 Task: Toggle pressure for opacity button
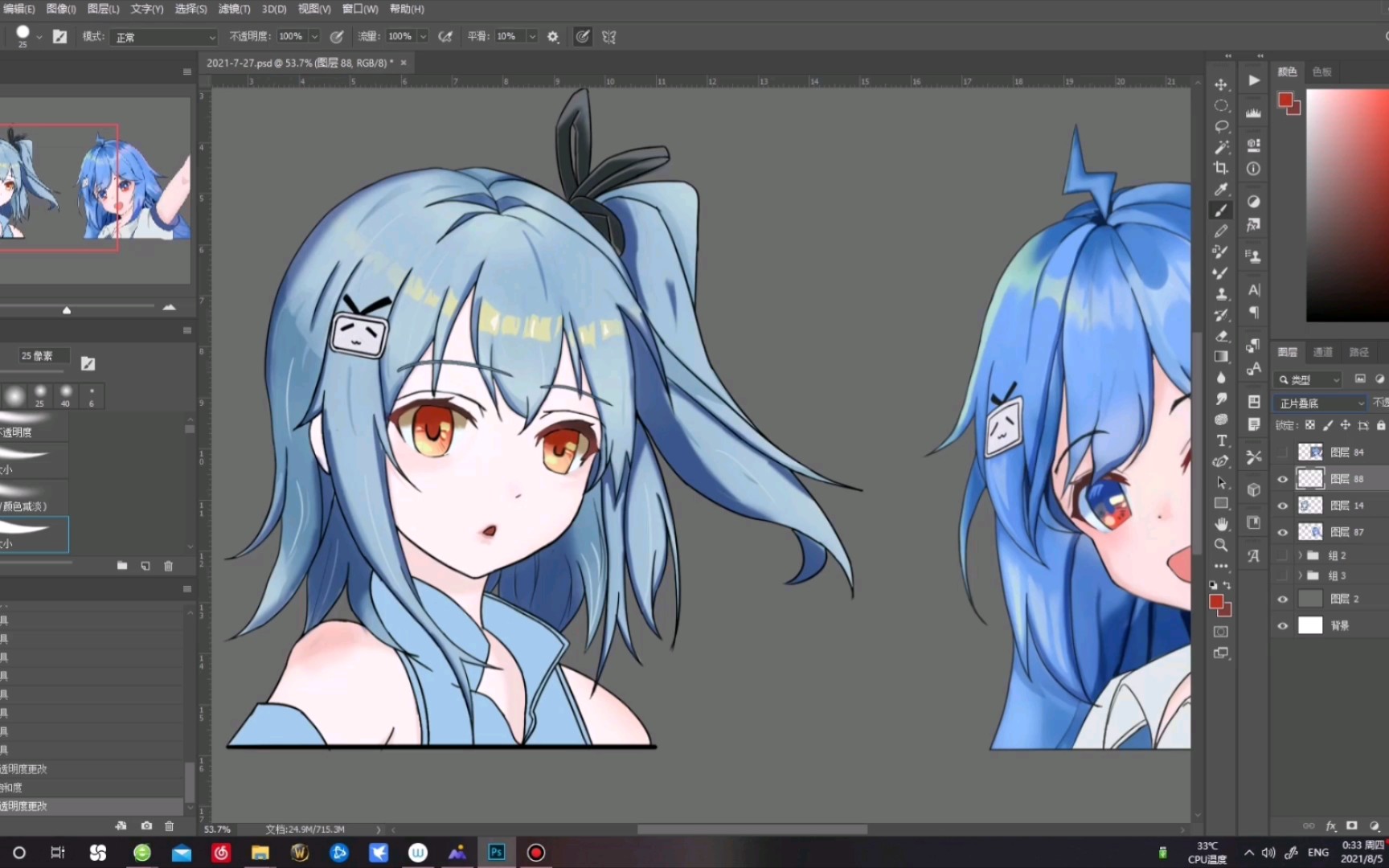click(337, 37)
